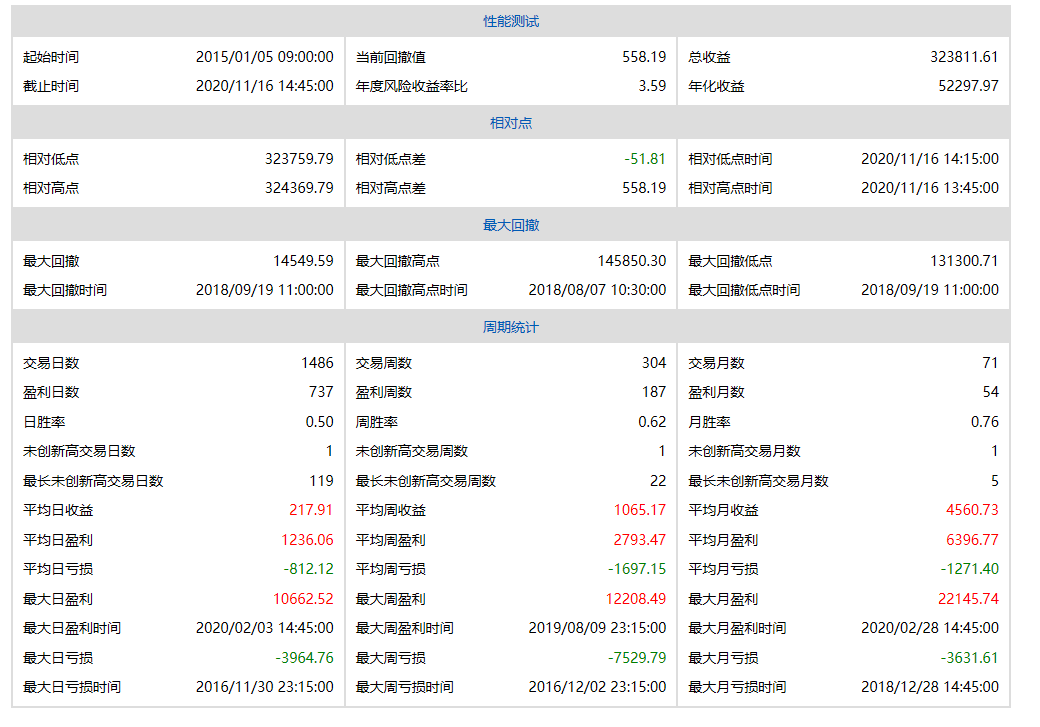Click the 年度风险收益率比 value 3.59
This screenshot has width=1040, height=727.
click(x=652, y=86)
